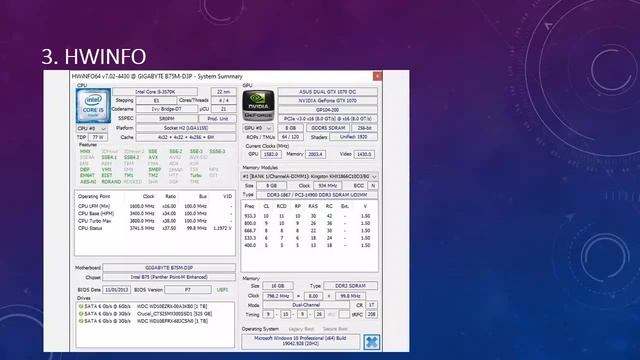640x360 pixels.
Task: Click the CPU LFM (Min) row
Action: [155, 206]
